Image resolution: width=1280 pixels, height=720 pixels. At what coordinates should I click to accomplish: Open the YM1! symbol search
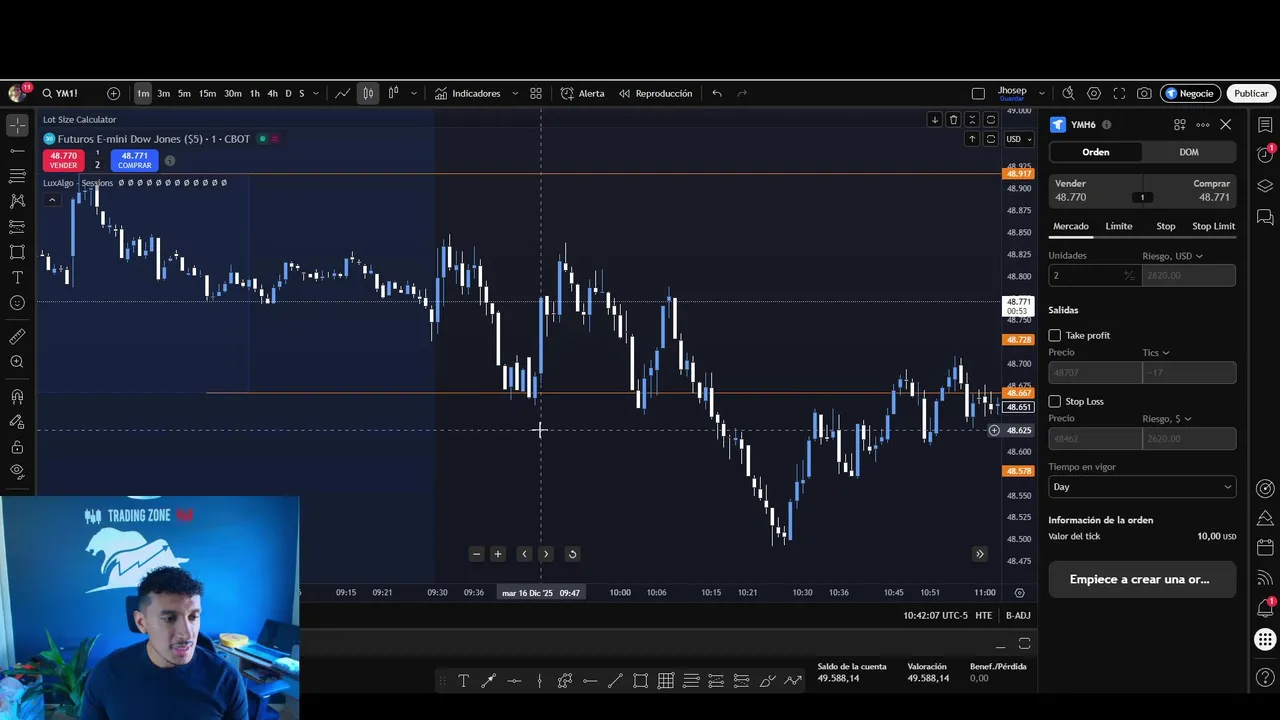pyautogui.click(x=60, y=93)
